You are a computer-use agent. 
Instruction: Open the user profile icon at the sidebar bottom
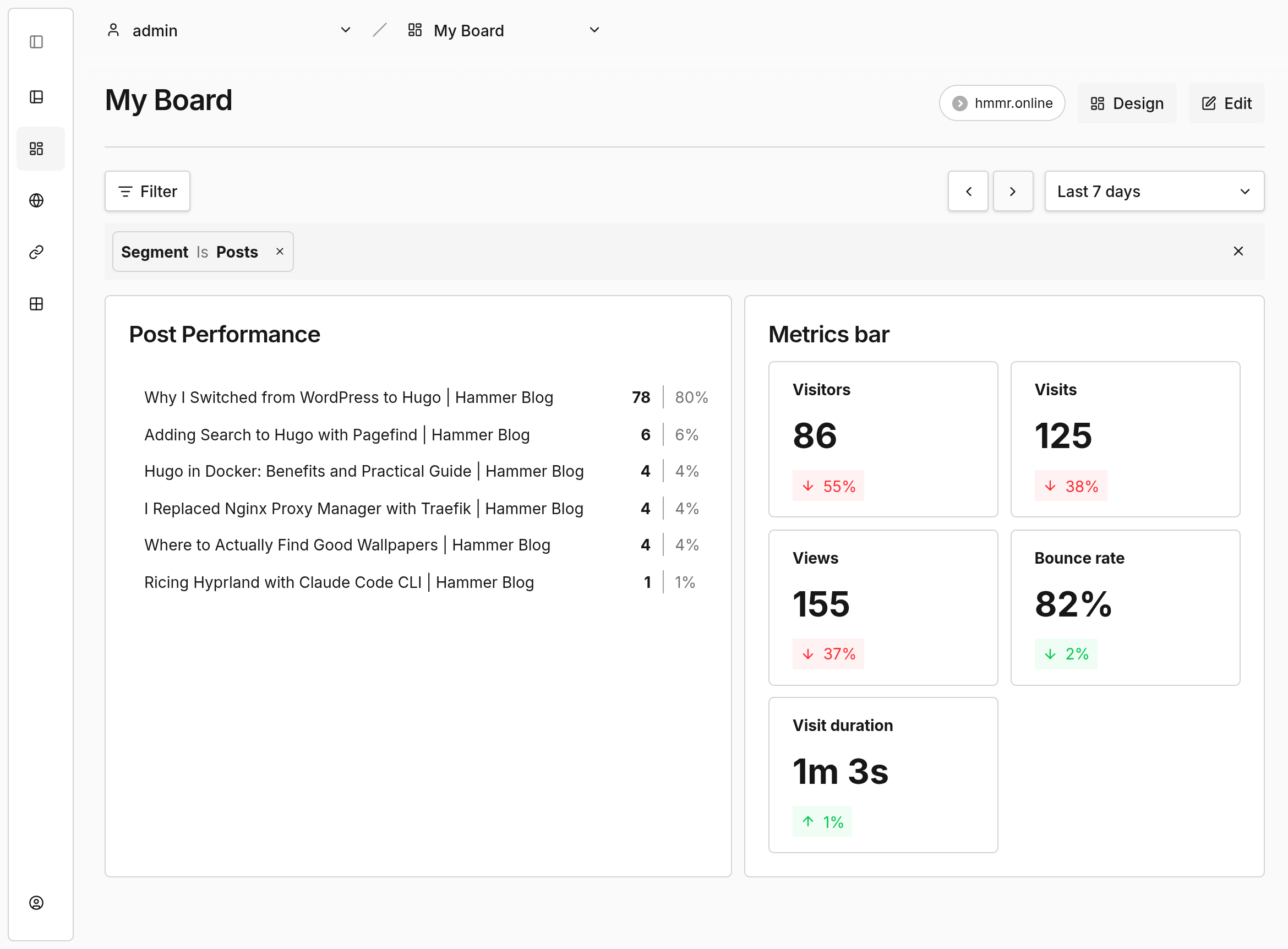[36, 902]
